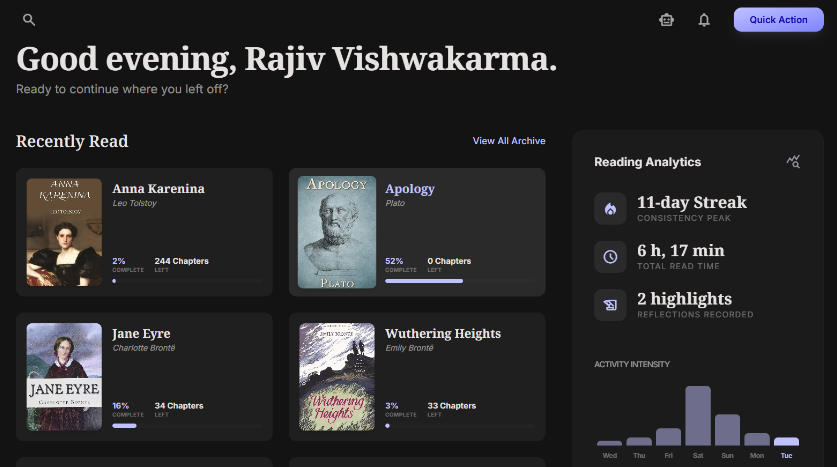Open the Anna Karenina book cover
837x467 pixels.
pyautogui.click(x=64, y=232)
